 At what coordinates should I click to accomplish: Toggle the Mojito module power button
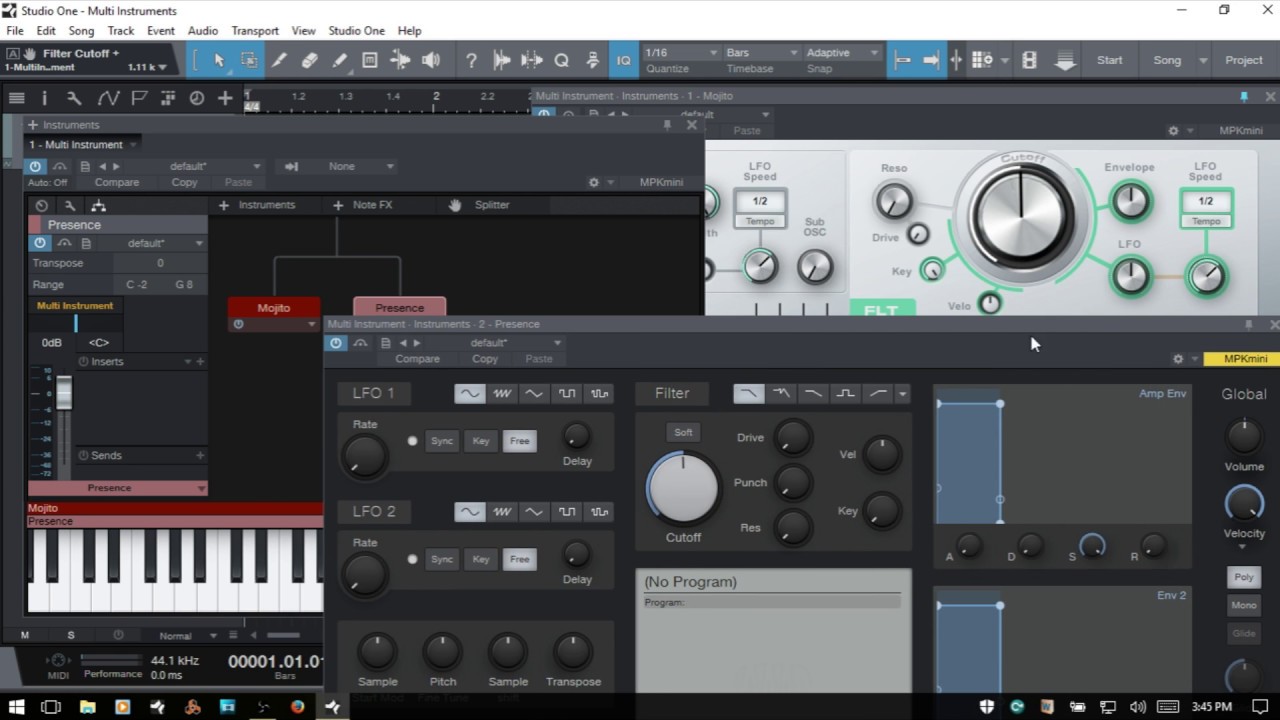tap(238, 325)
